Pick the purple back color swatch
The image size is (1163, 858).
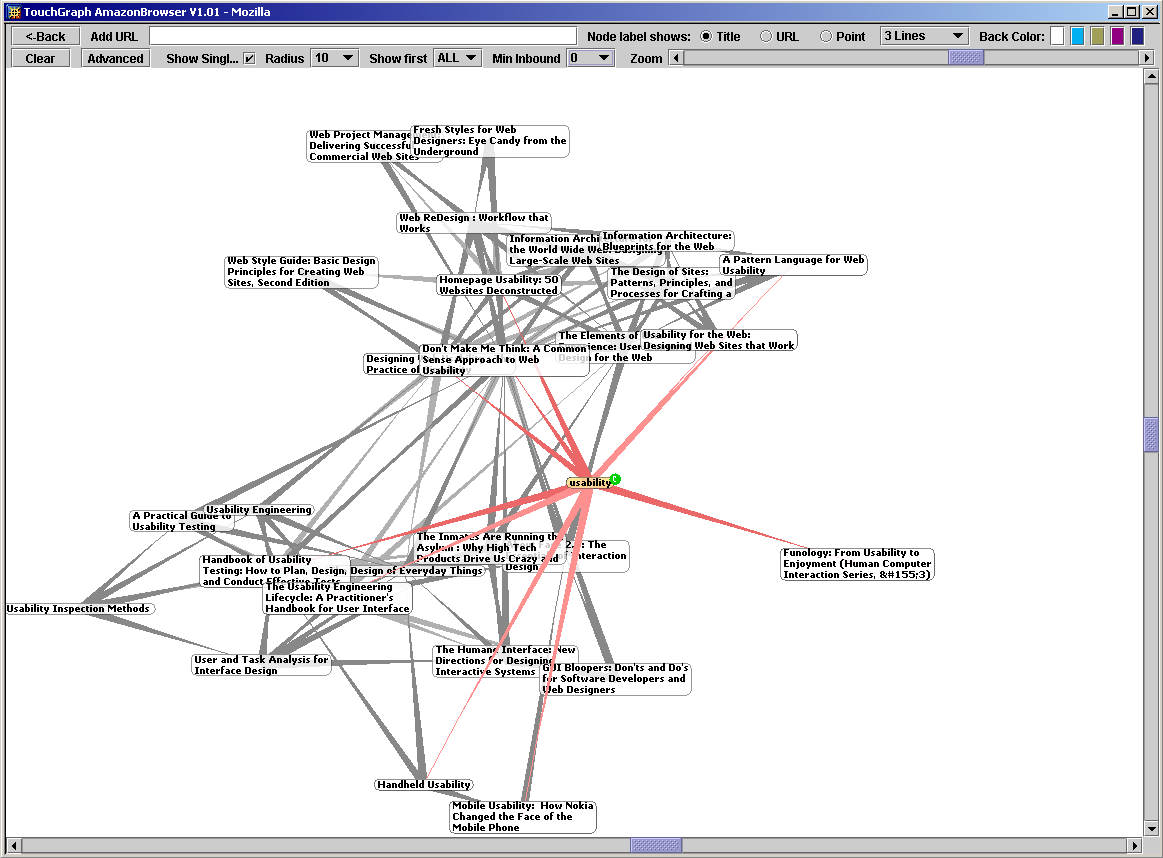pos(1117,36)
